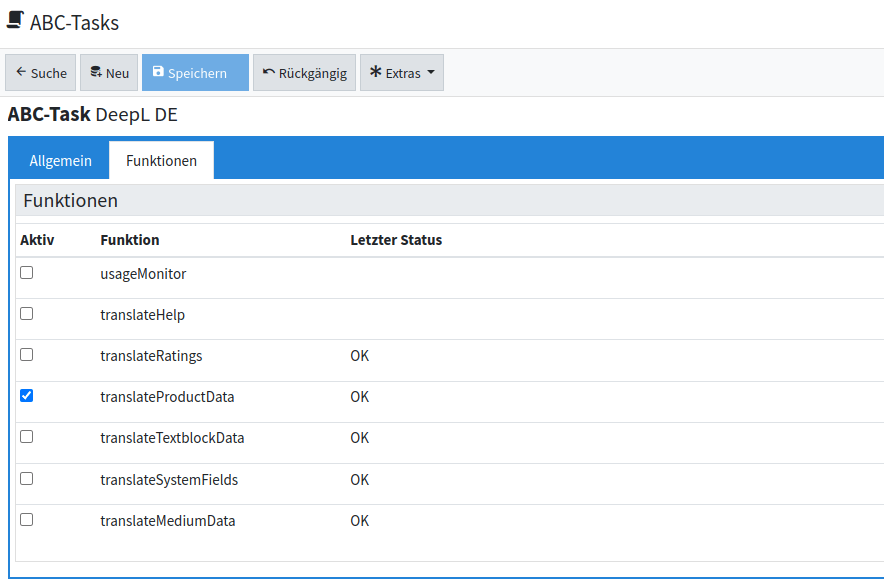
Task: Check the translateSystemFields checkbox
Action: pyautogui.click(x=27, y=479)
